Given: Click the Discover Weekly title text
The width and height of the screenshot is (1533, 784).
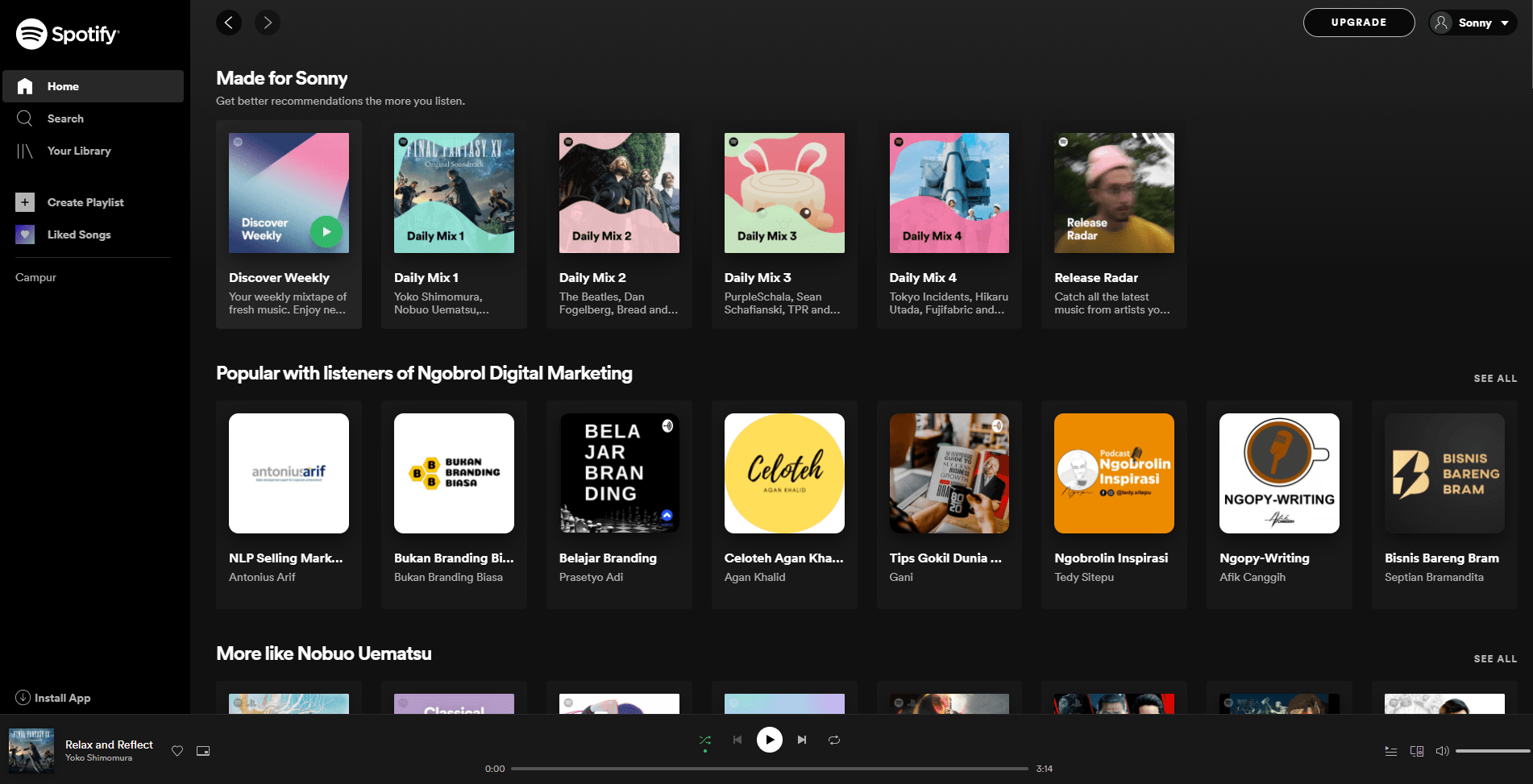Looking at the screenshot, I should [x=279, y=277].
